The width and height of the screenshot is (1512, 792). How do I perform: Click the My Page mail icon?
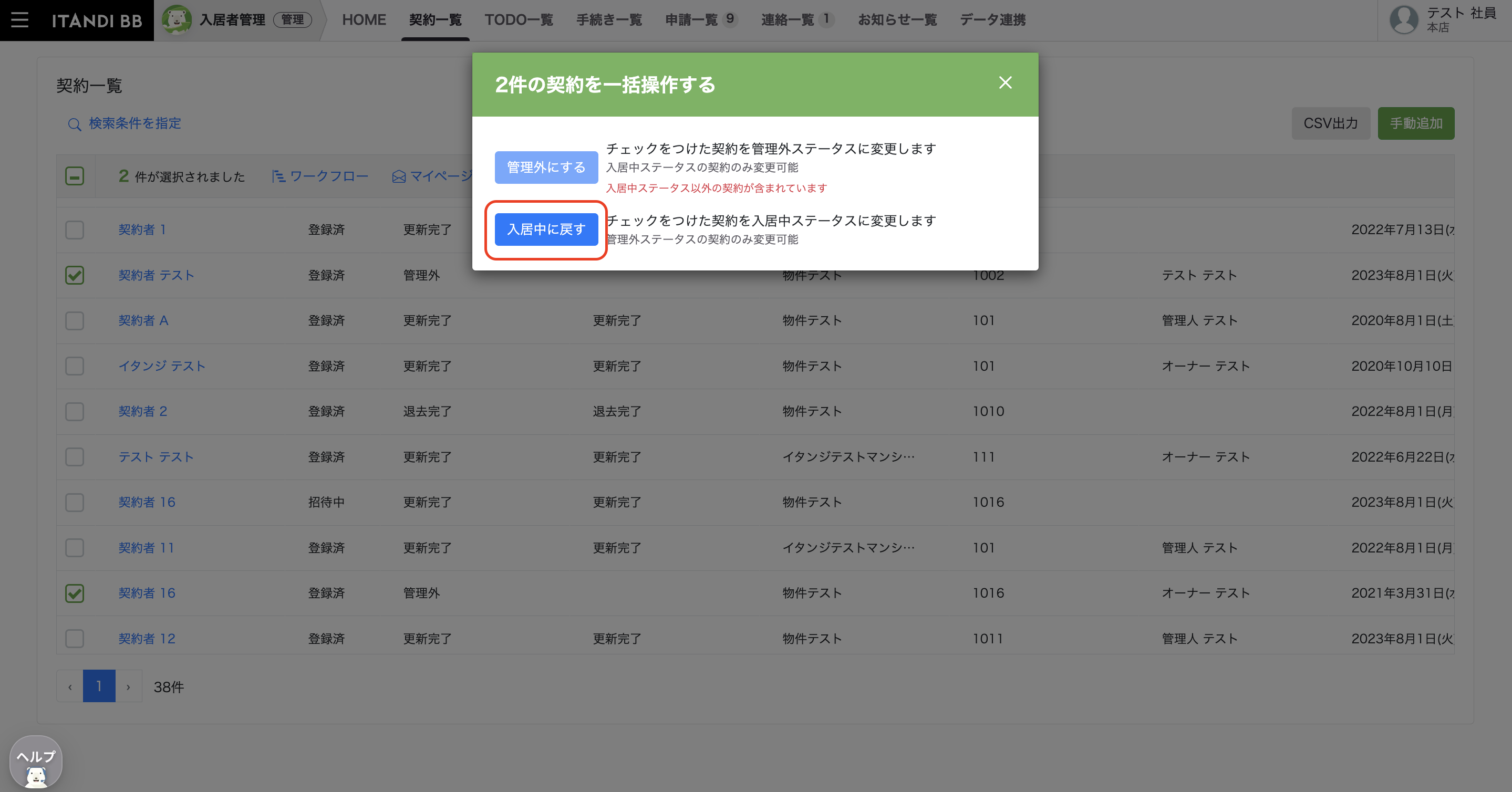click(399, 176)
